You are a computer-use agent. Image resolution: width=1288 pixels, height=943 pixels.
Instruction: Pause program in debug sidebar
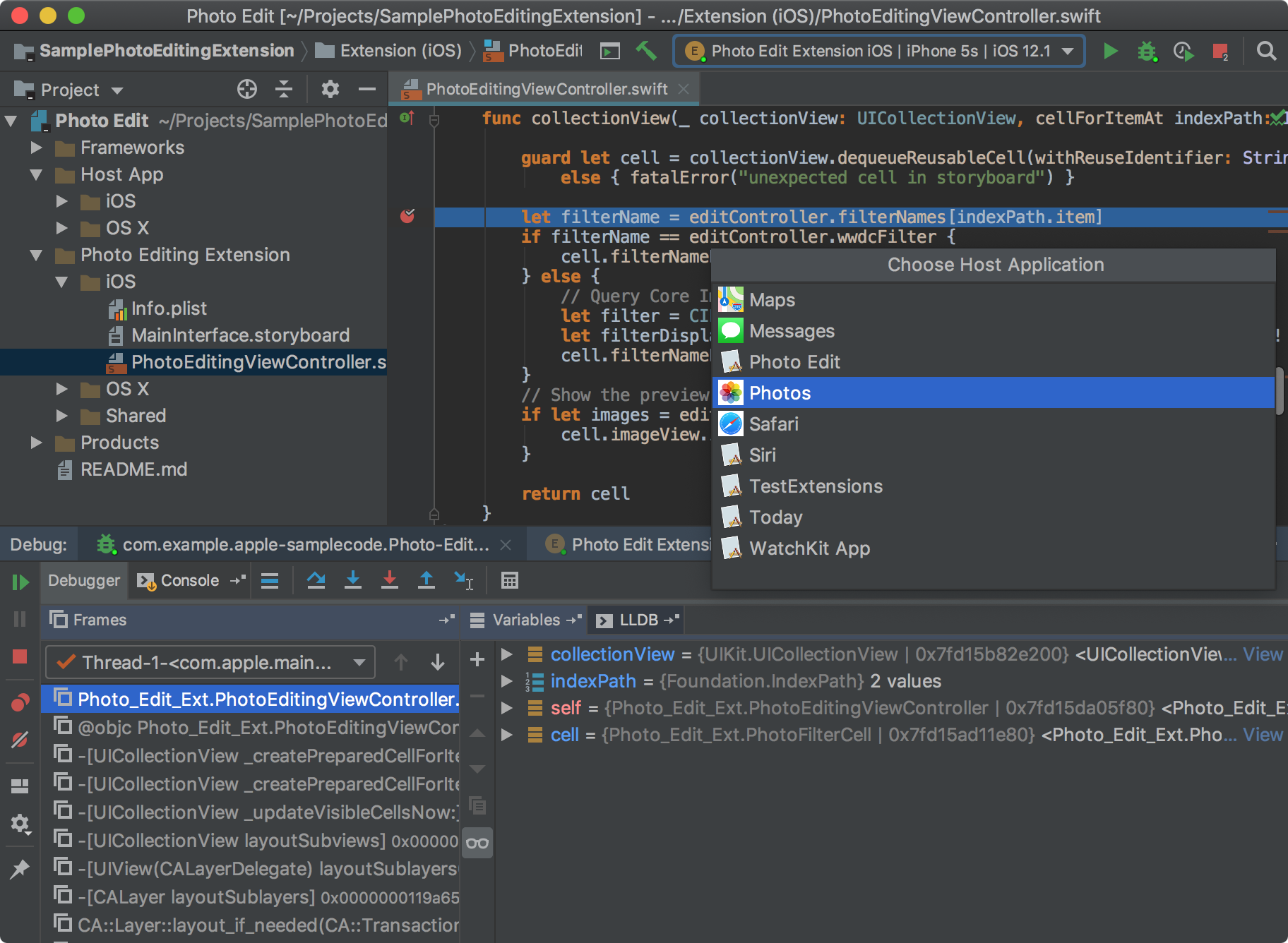click(20, 619)
